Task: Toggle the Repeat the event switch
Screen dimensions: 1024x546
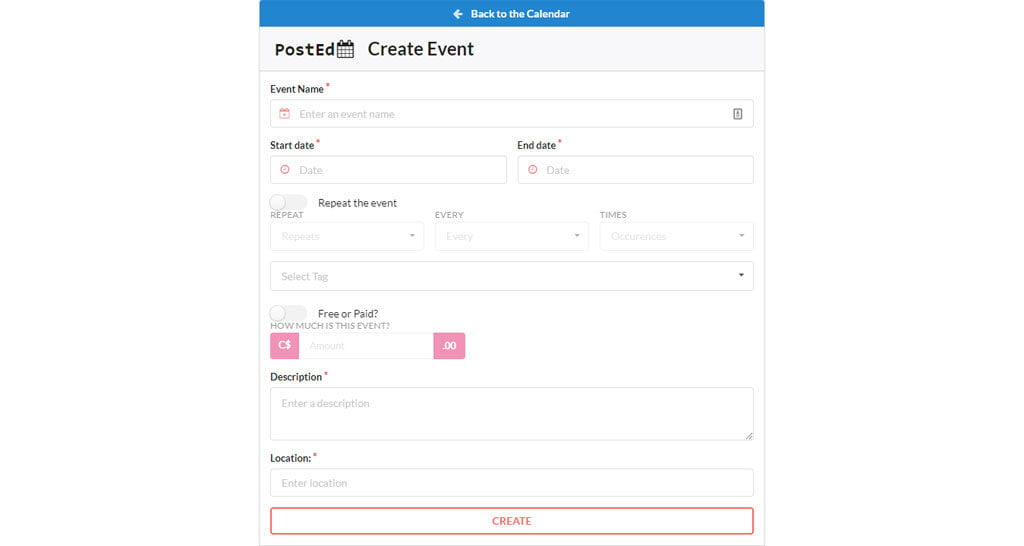Action: [288, 202]
